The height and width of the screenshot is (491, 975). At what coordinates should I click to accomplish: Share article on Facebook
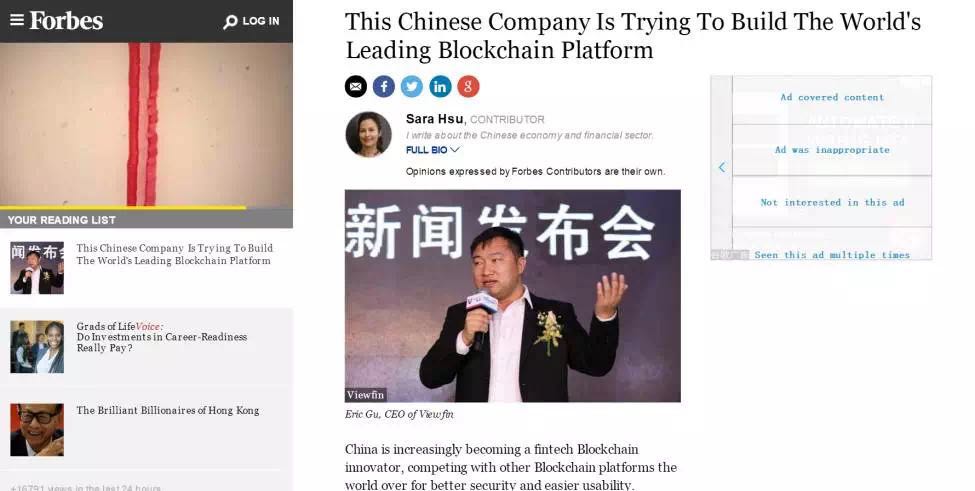pyautogui.click(x=384, y=86)
